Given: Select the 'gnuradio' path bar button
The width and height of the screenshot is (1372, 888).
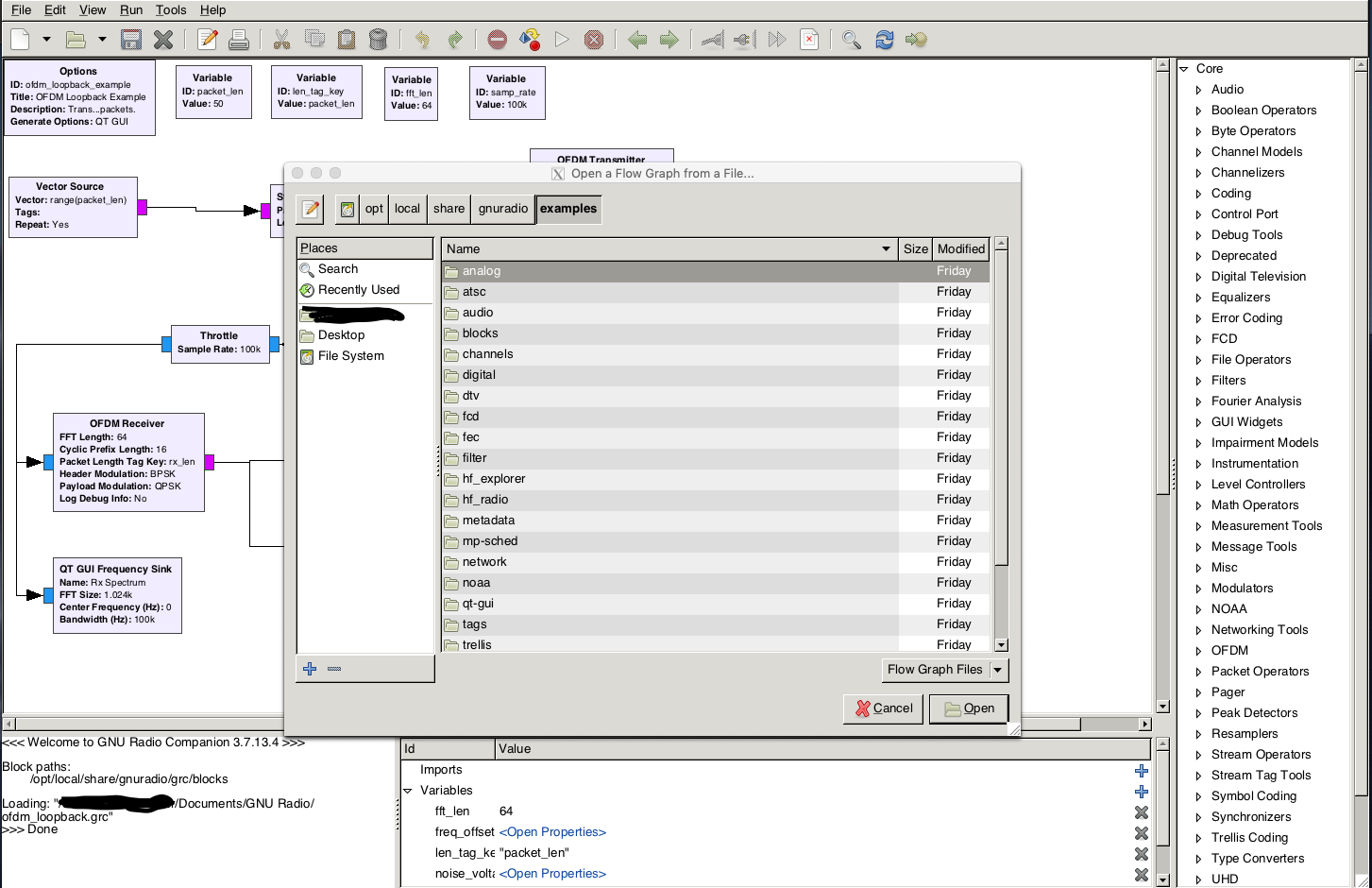Looking at the screenshot, I should click(x=503, y=209).
